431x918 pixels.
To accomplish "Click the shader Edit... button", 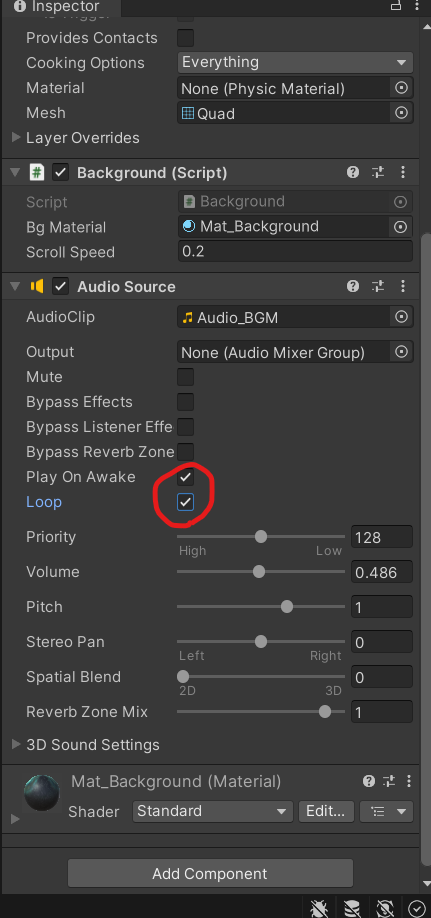I will point(326,811).
